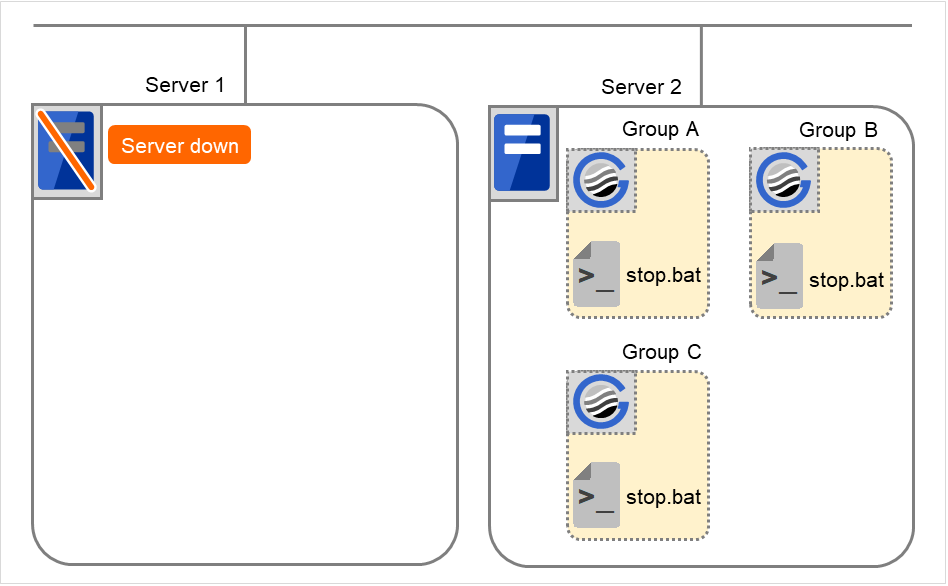Click the blue Server 2 icon
Viewport: 948px width, 586px height.
pyautogui.click(x=523, y=151)
